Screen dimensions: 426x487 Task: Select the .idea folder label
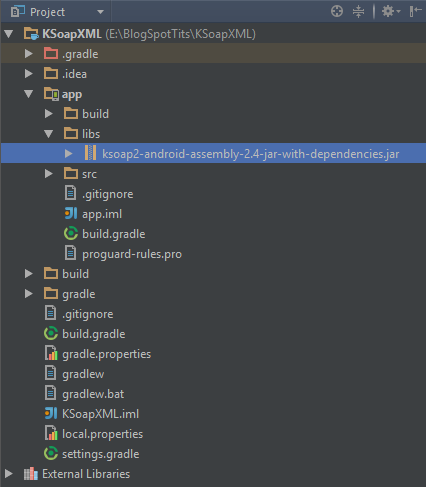coord(74,74)
